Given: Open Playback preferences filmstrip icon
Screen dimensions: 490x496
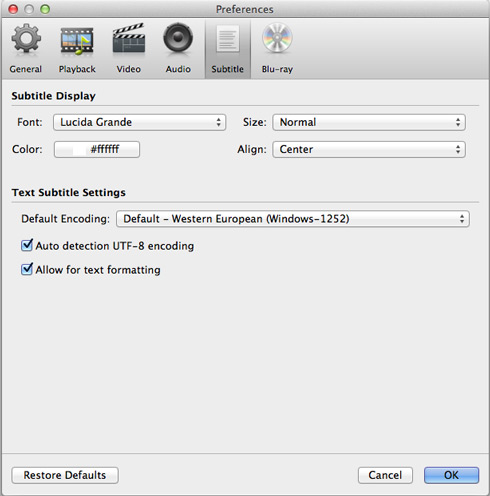Looking at the screenshot, I should (x=77, y=41).
